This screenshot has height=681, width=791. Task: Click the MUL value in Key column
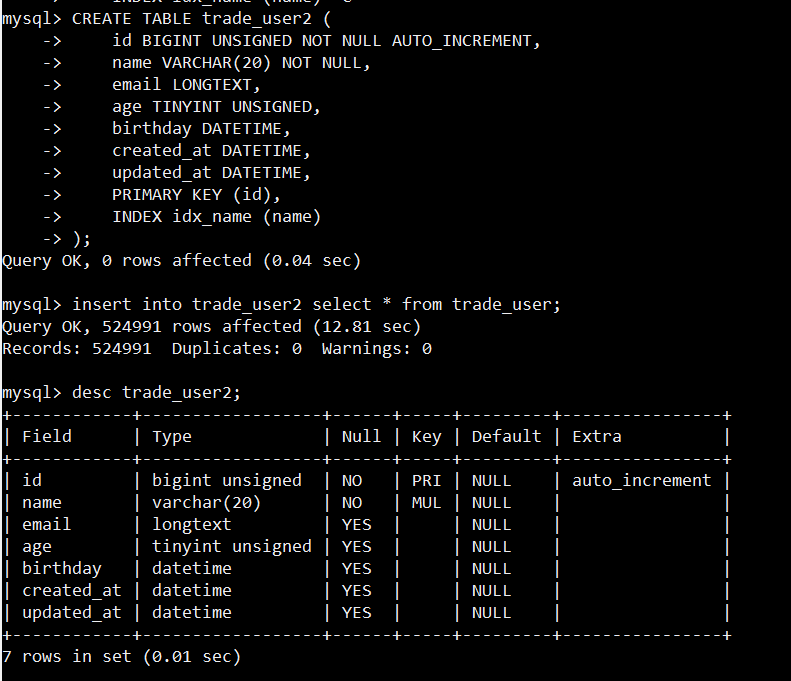pos(426,502)
